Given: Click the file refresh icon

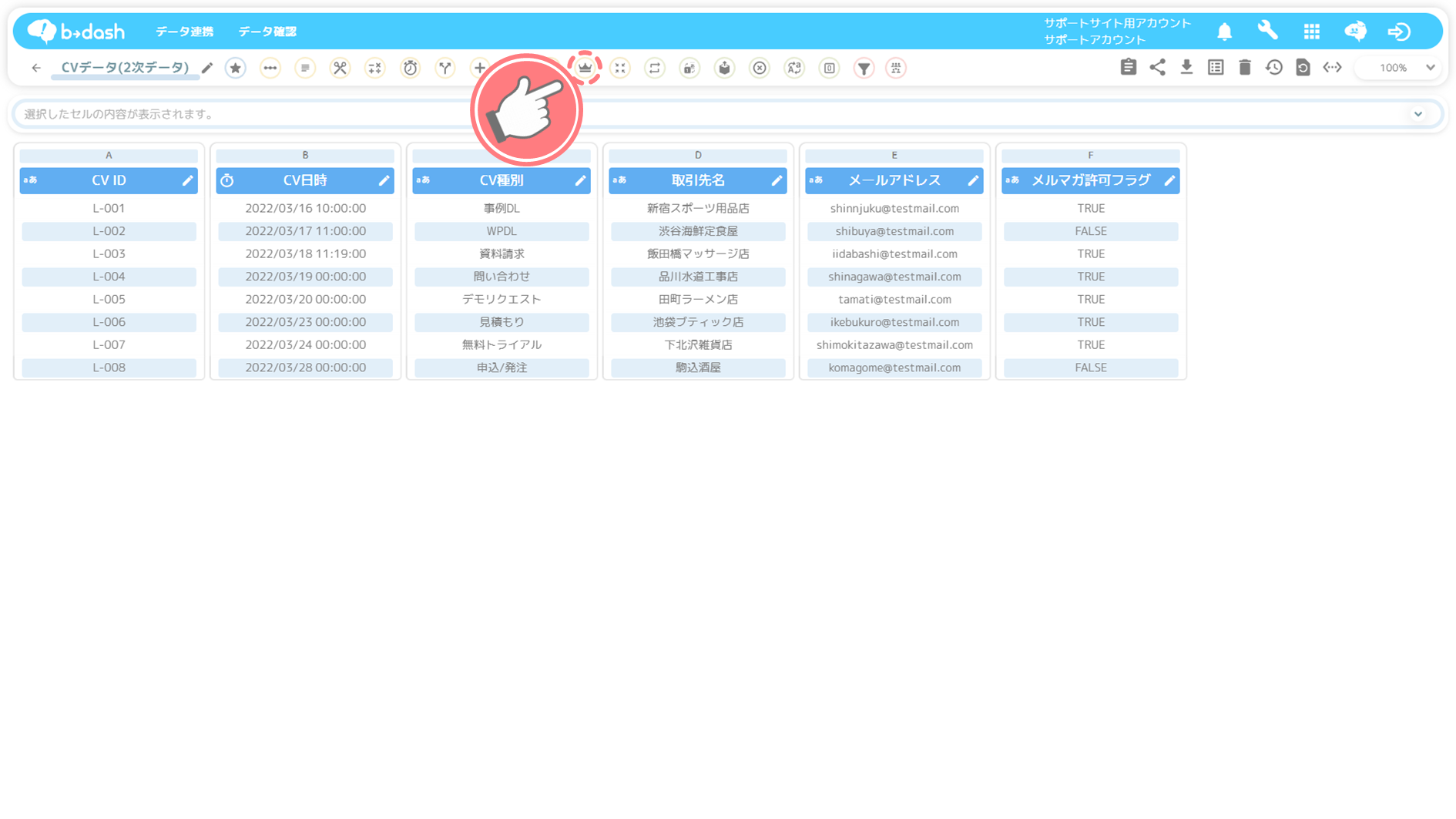Looking at the screenshot, I should (x=1303, y=67).
